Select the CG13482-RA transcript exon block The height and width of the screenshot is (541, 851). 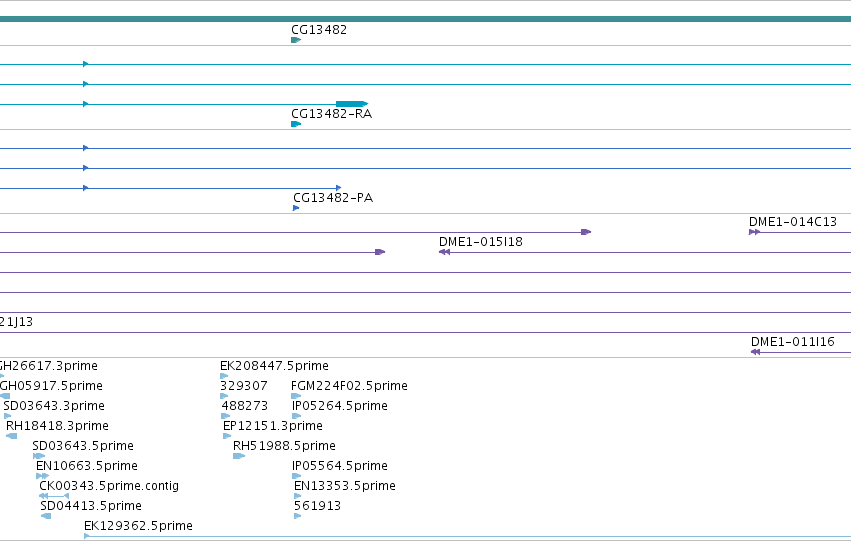(352, 104)
